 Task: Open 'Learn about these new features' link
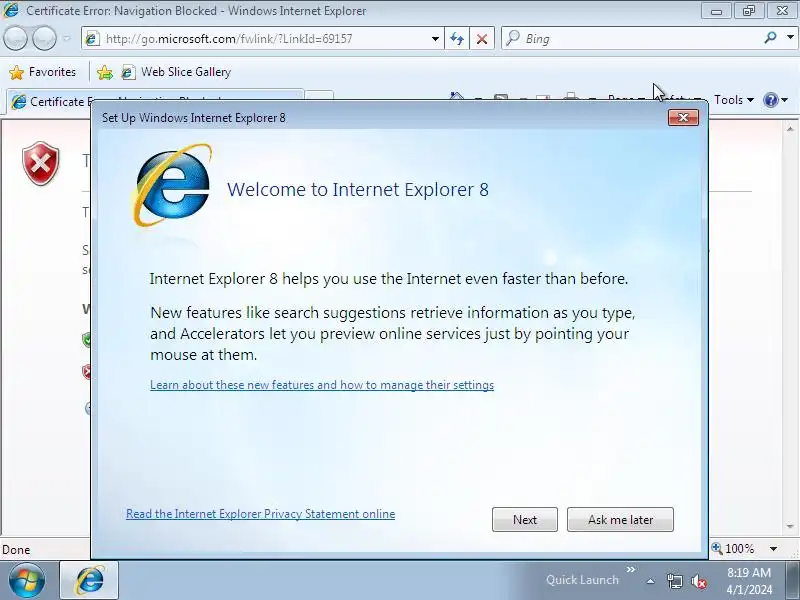[x=322, y=385]
